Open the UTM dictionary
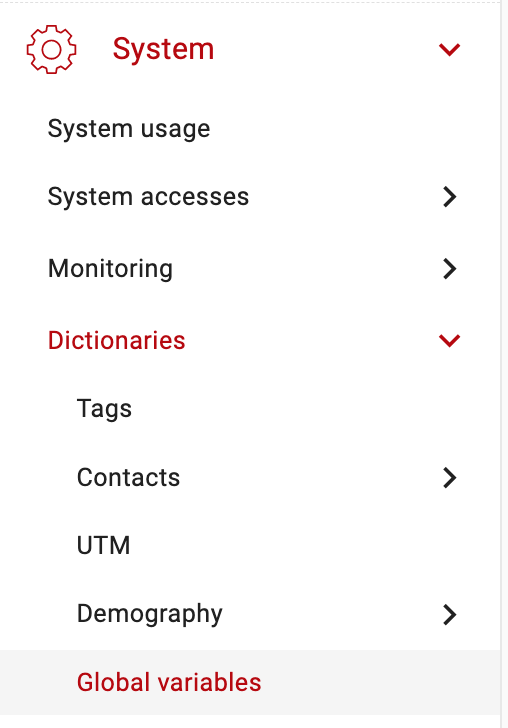This screenshot has width=508, height=728. [x=104, y=545]
